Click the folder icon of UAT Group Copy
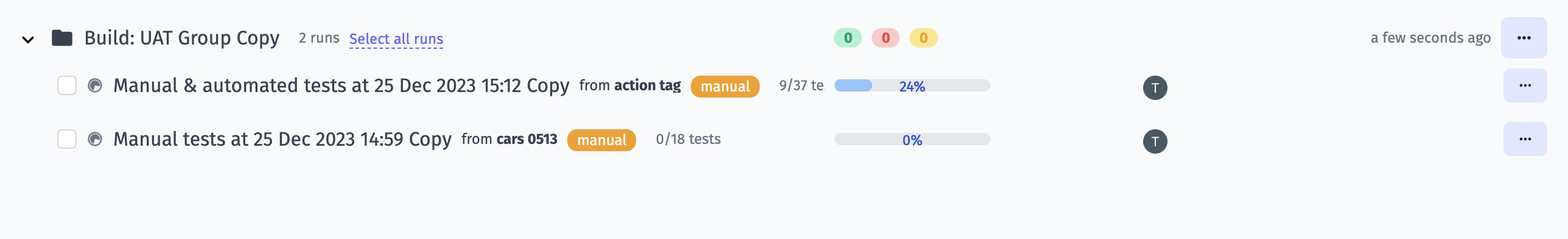 [62, 38]
